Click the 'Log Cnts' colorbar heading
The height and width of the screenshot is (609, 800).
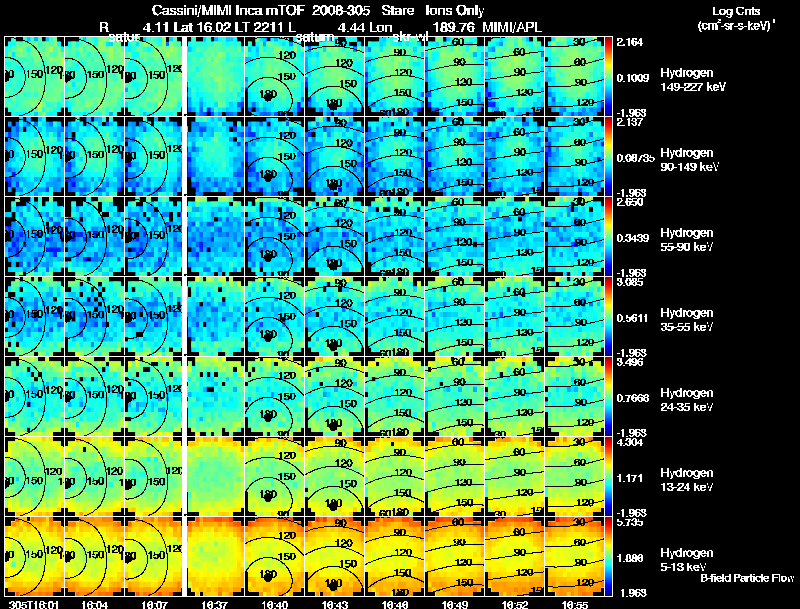(x=736, y=11)
